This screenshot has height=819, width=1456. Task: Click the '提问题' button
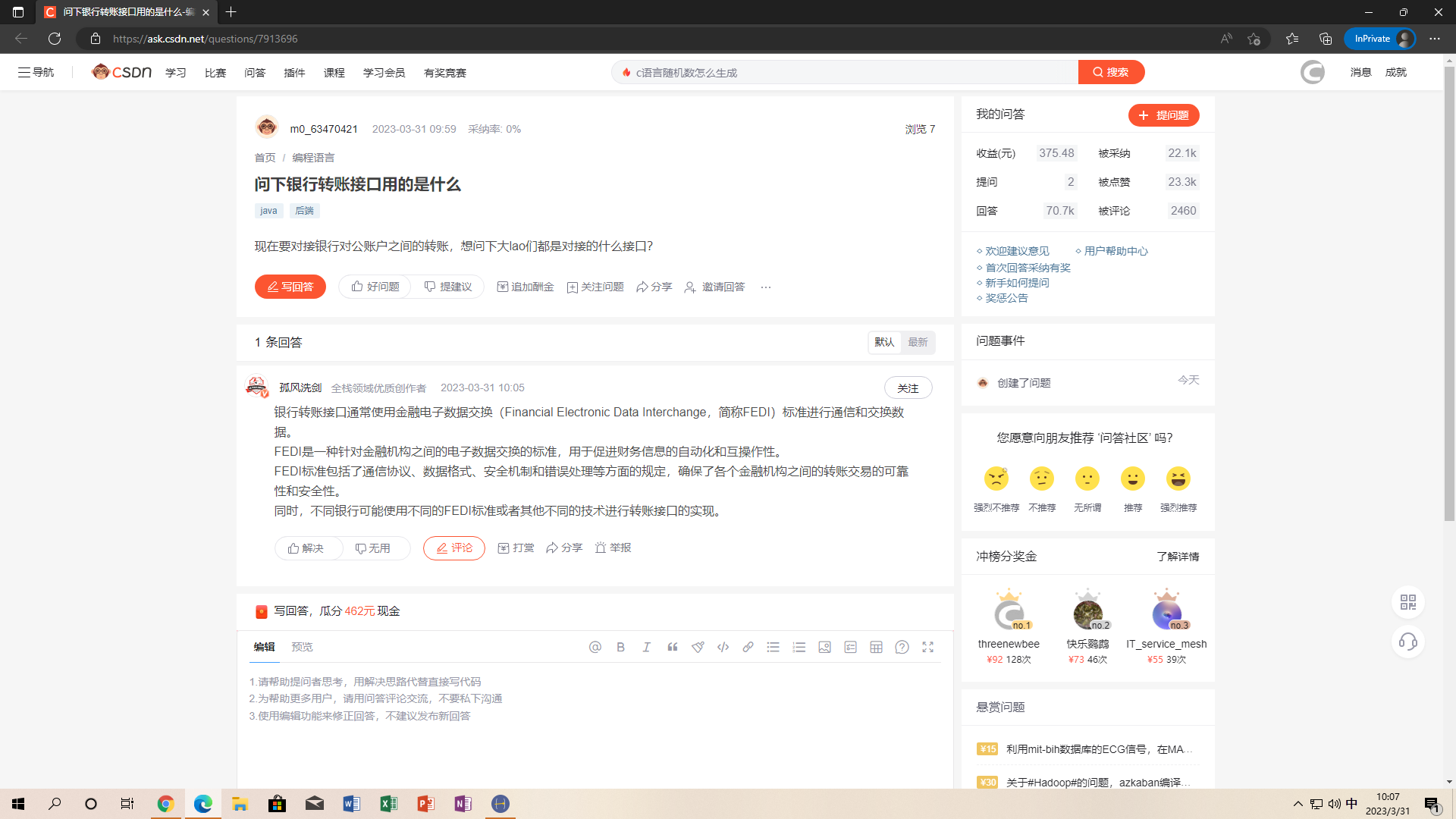(1163, 115)
